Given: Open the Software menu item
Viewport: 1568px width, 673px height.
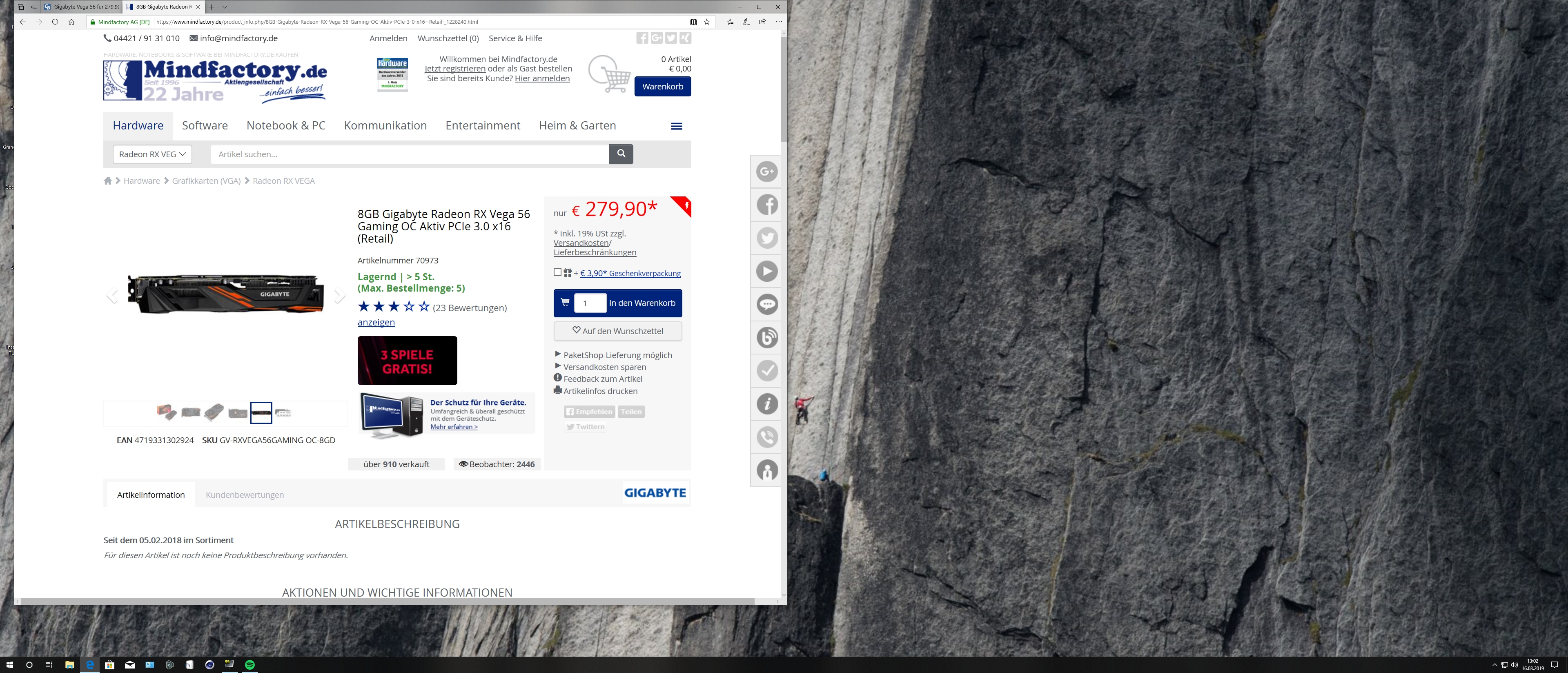Looking at the screenshot, I should (x=205, y=125).
